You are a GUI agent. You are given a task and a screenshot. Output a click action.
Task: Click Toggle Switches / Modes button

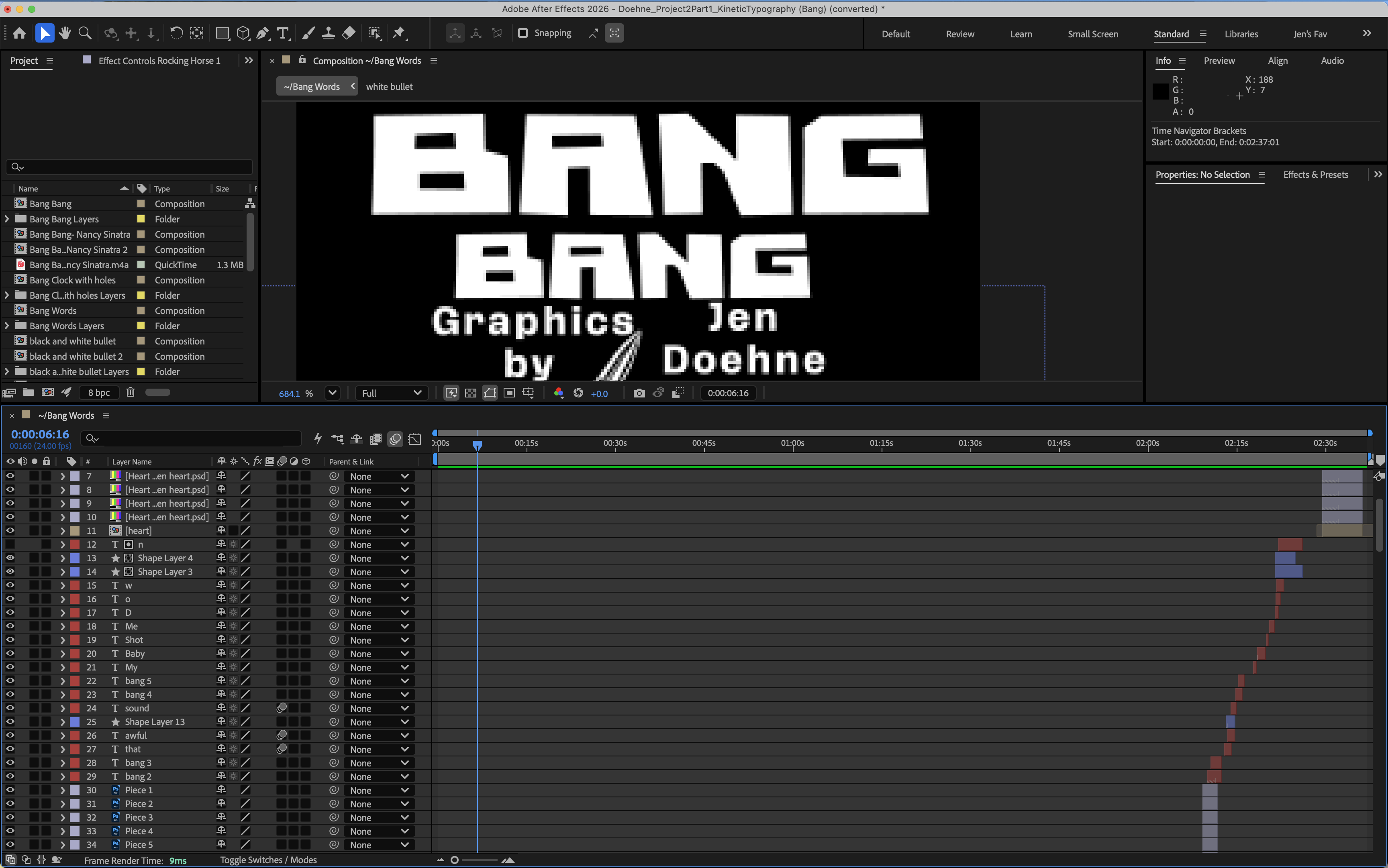pyautogui.click(x=268, y=860)
